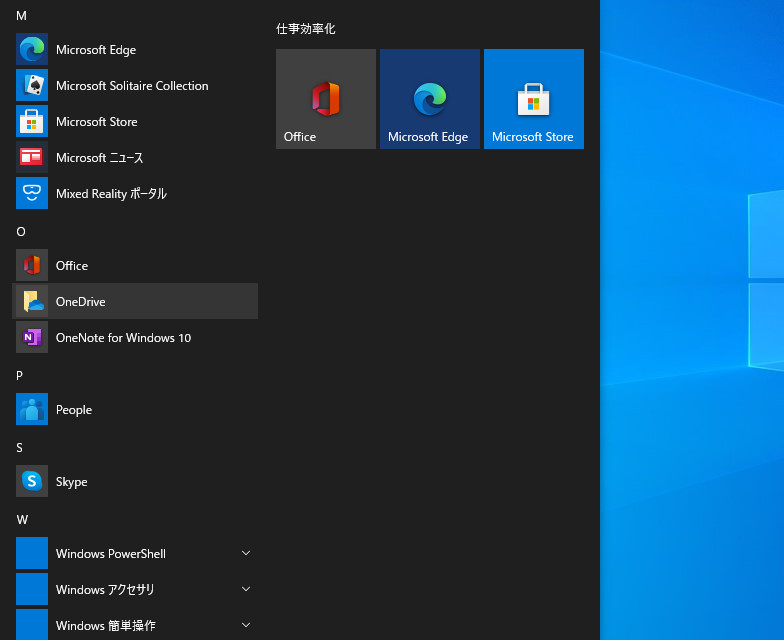This screenshot has width=784, height=640.
Task: Click the Windows アクセサリ folder icon
Action: (32, 589)
